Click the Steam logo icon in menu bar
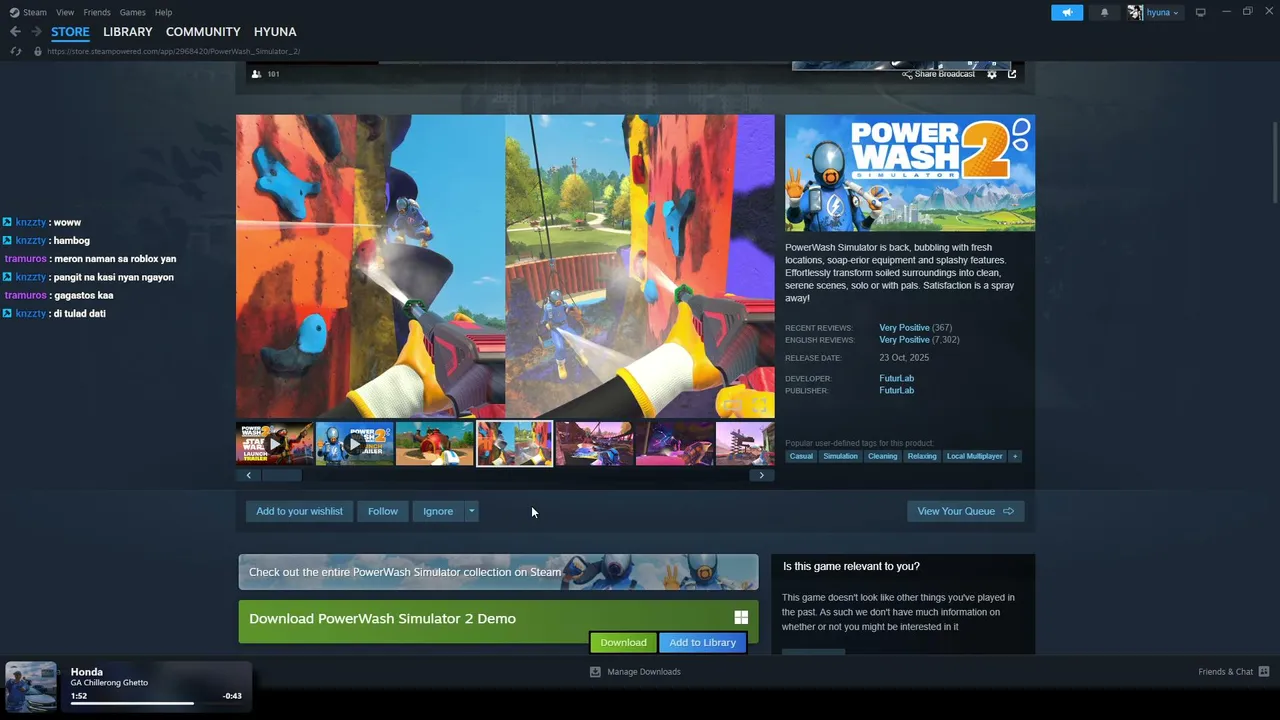The width and height of the screenshot is (1280, 720). (14, 12)
